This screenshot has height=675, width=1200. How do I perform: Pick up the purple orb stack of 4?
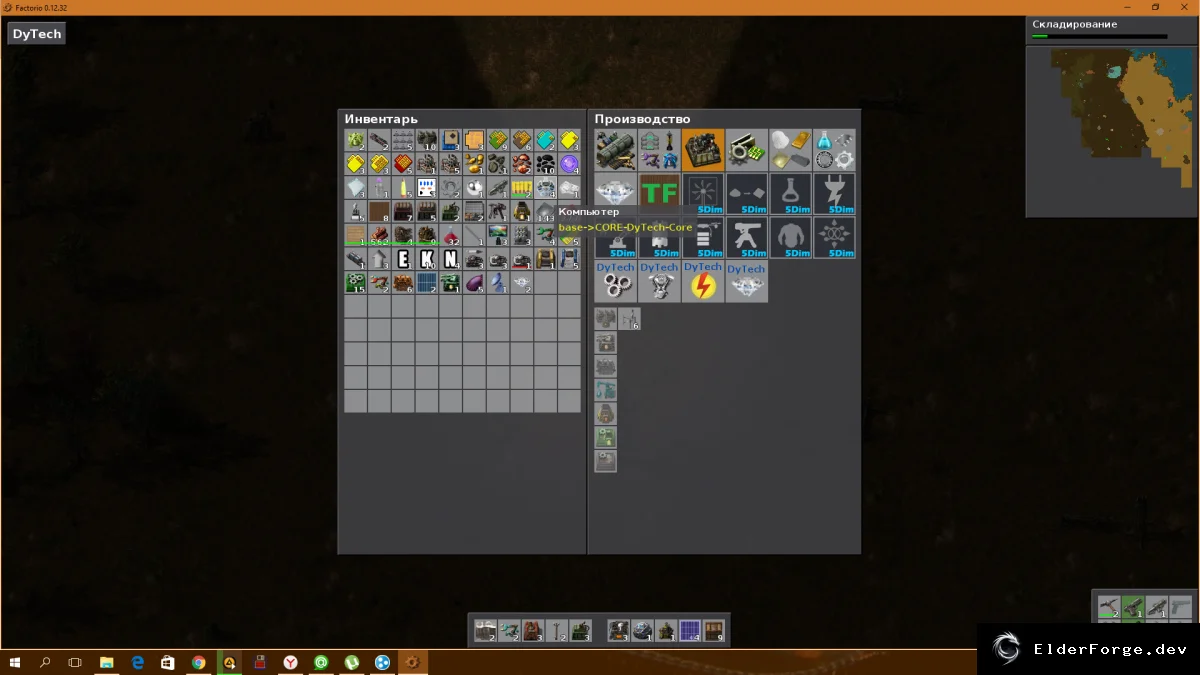coord(569,164)
